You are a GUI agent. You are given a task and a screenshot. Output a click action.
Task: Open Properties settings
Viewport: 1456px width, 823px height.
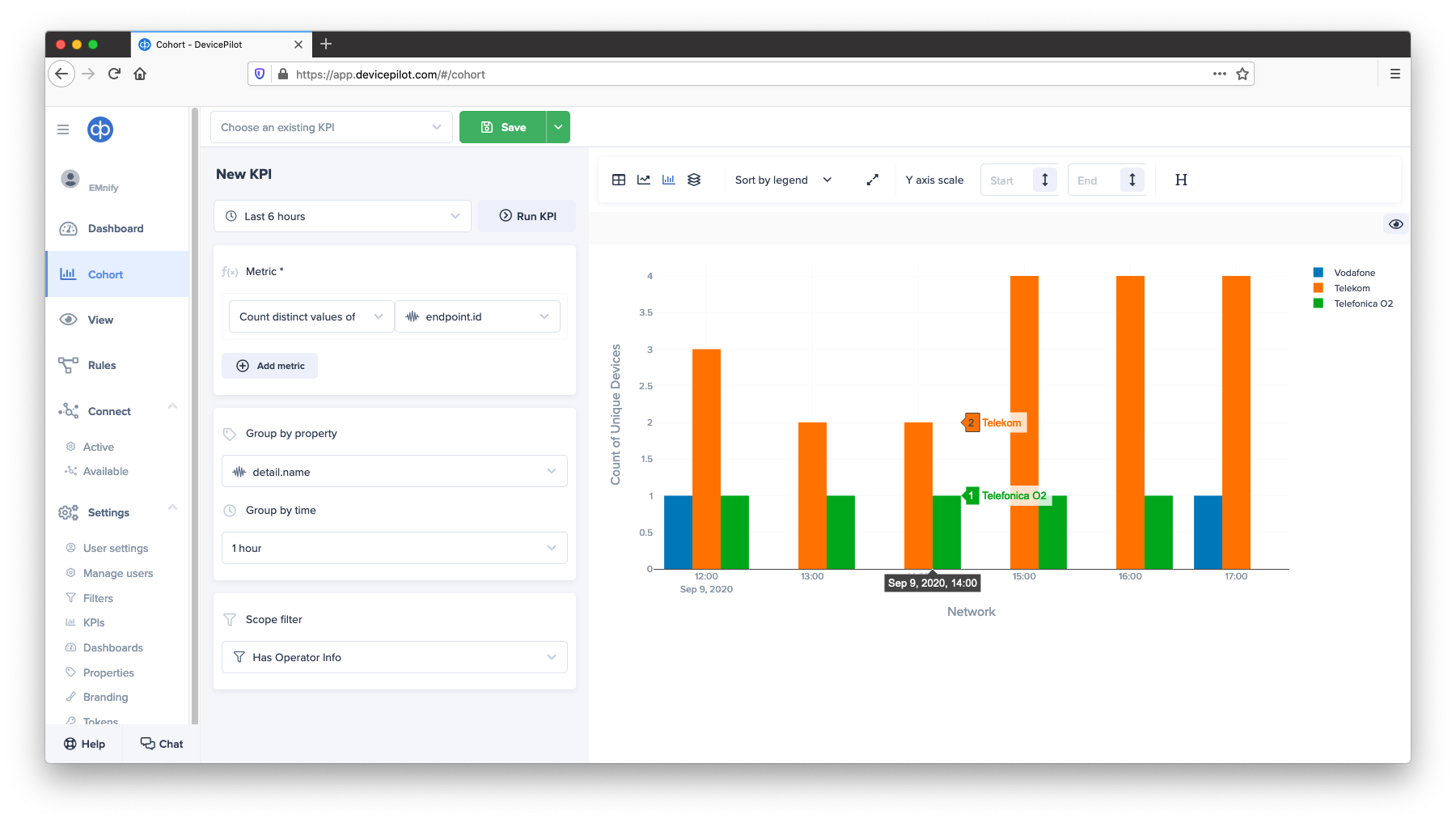(x=108, y=672)
